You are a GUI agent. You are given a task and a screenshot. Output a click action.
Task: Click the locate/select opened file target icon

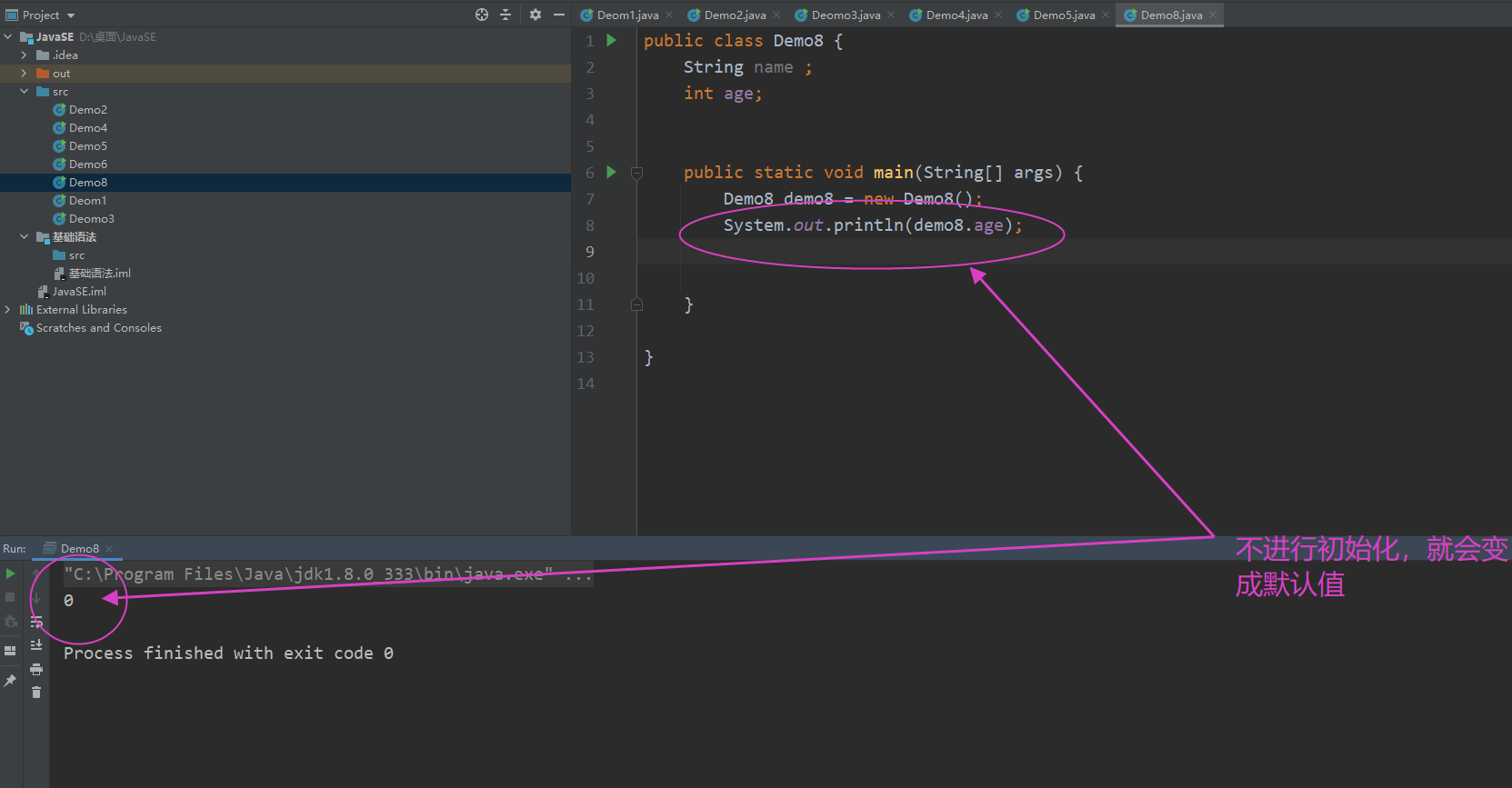point(482,15)
